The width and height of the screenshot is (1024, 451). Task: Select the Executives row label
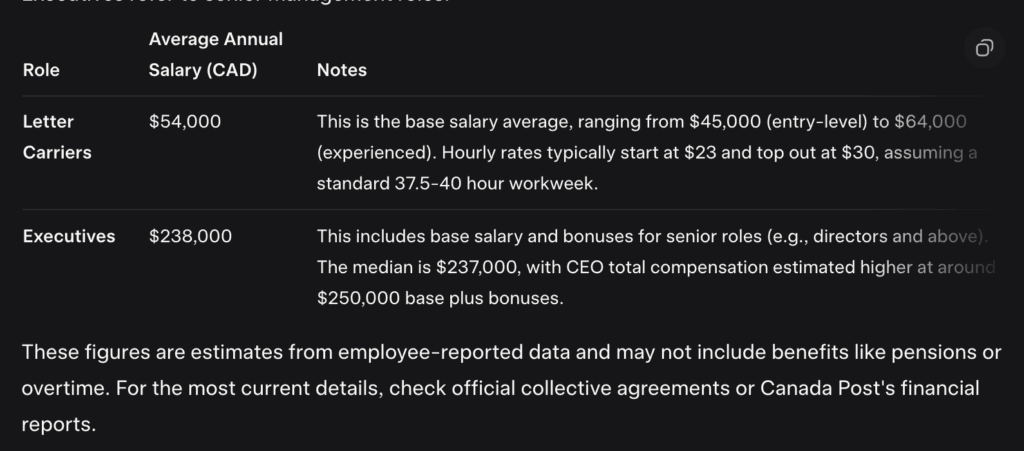(x=68, y=237)
